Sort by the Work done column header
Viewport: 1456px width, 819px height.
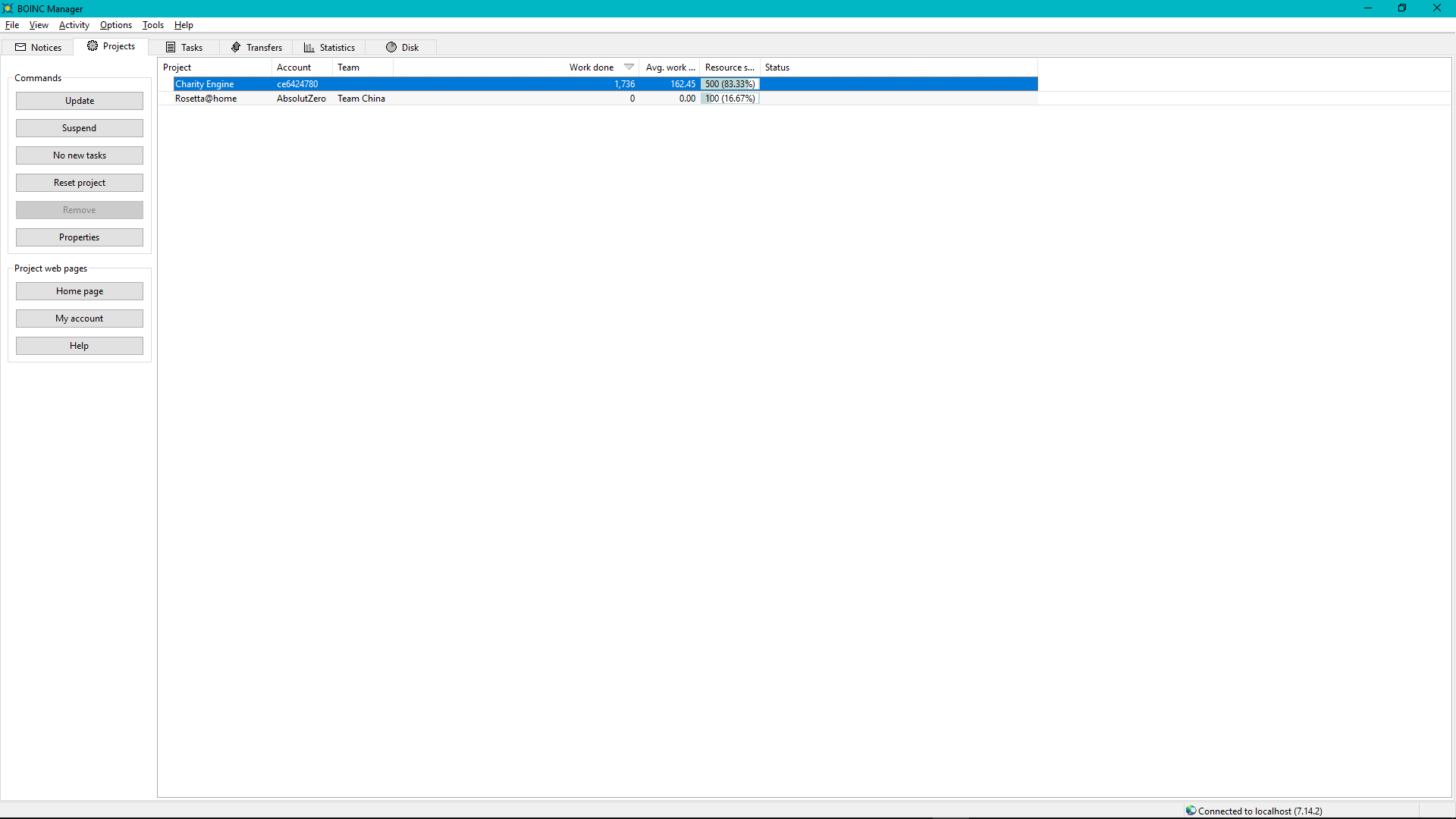[x=516, y=67]
